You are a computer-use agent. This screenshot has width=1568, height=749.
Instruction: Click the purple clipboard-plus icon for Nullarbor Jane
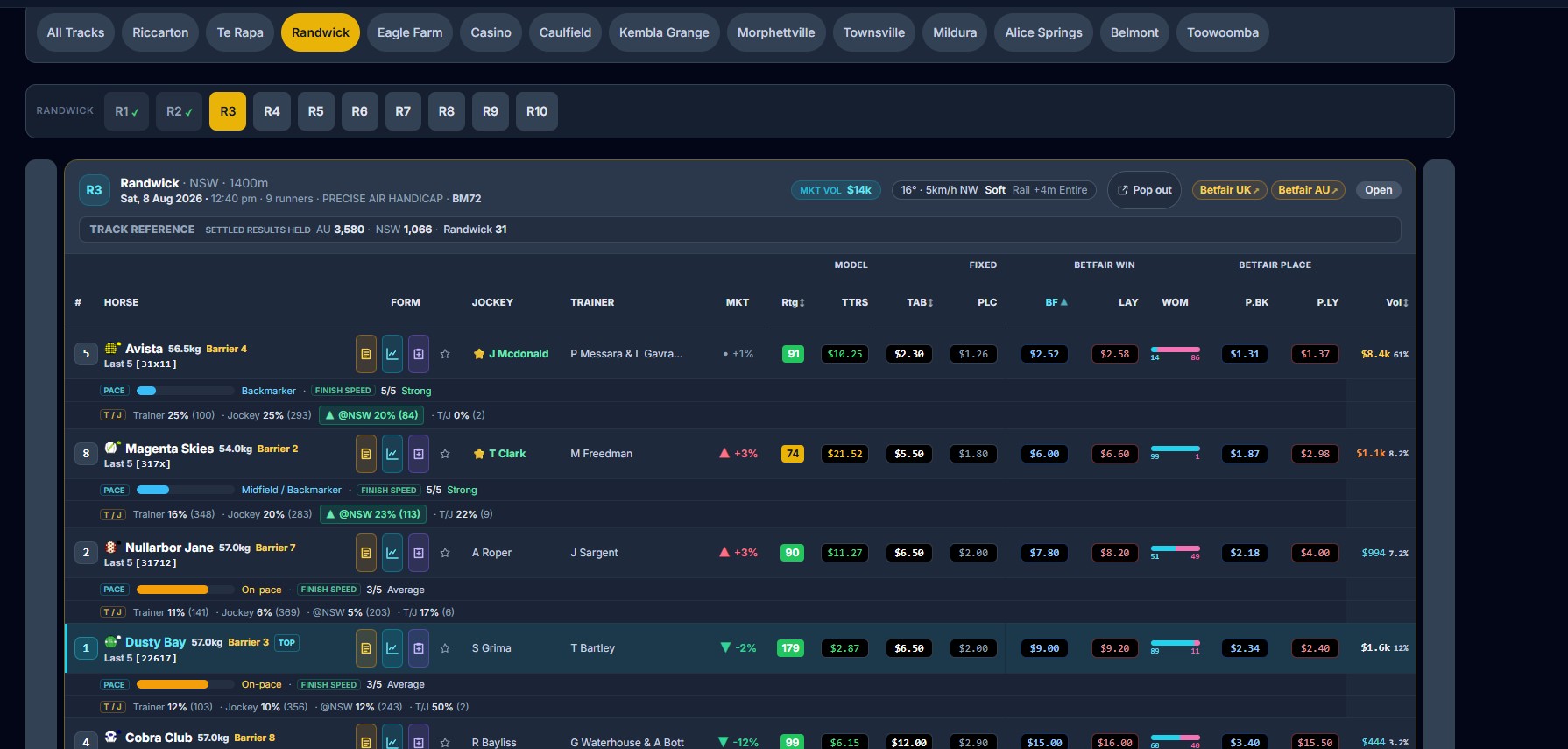point(419,553)
